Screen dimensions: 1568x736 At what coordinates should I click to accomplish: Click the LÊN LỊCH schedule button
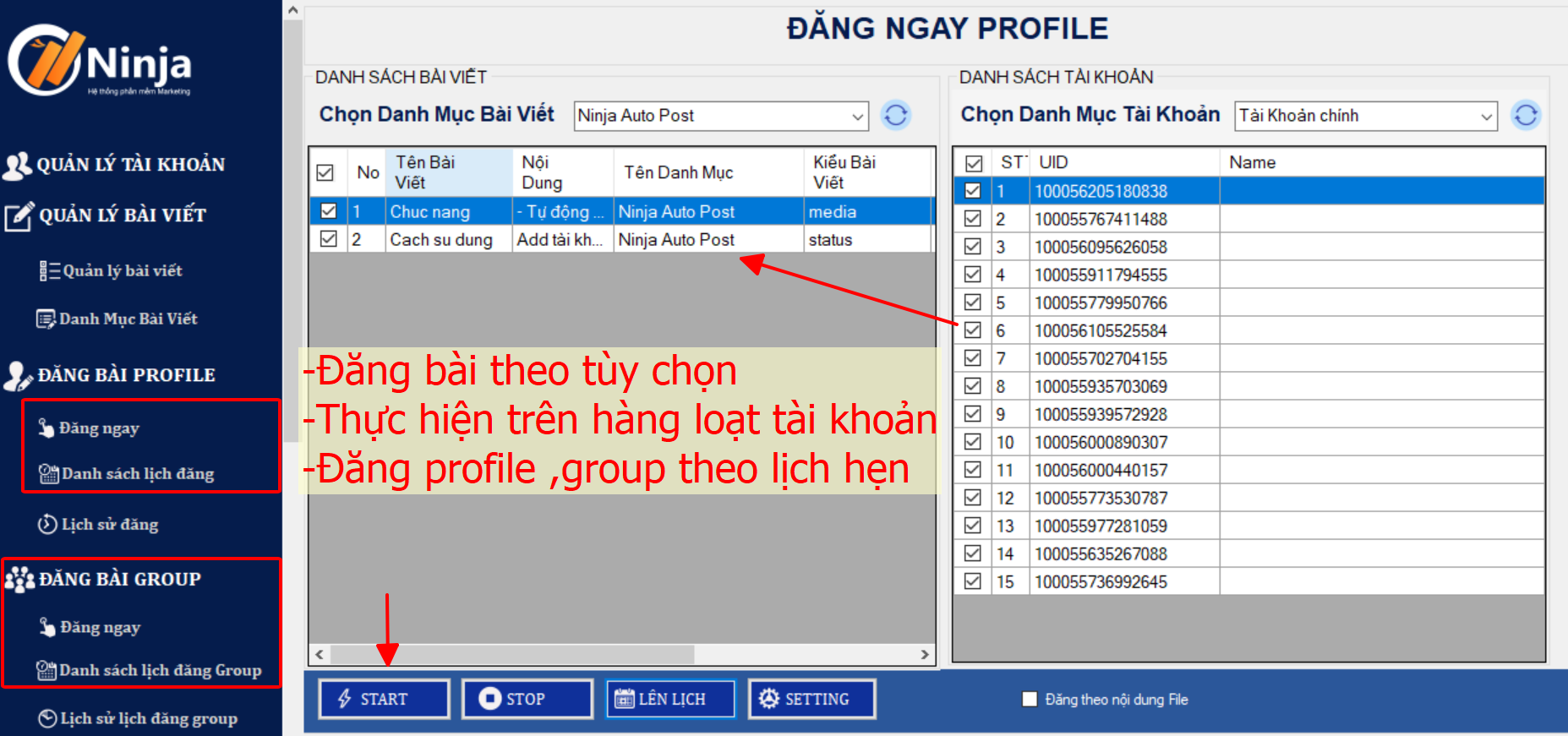click(670, 699)
